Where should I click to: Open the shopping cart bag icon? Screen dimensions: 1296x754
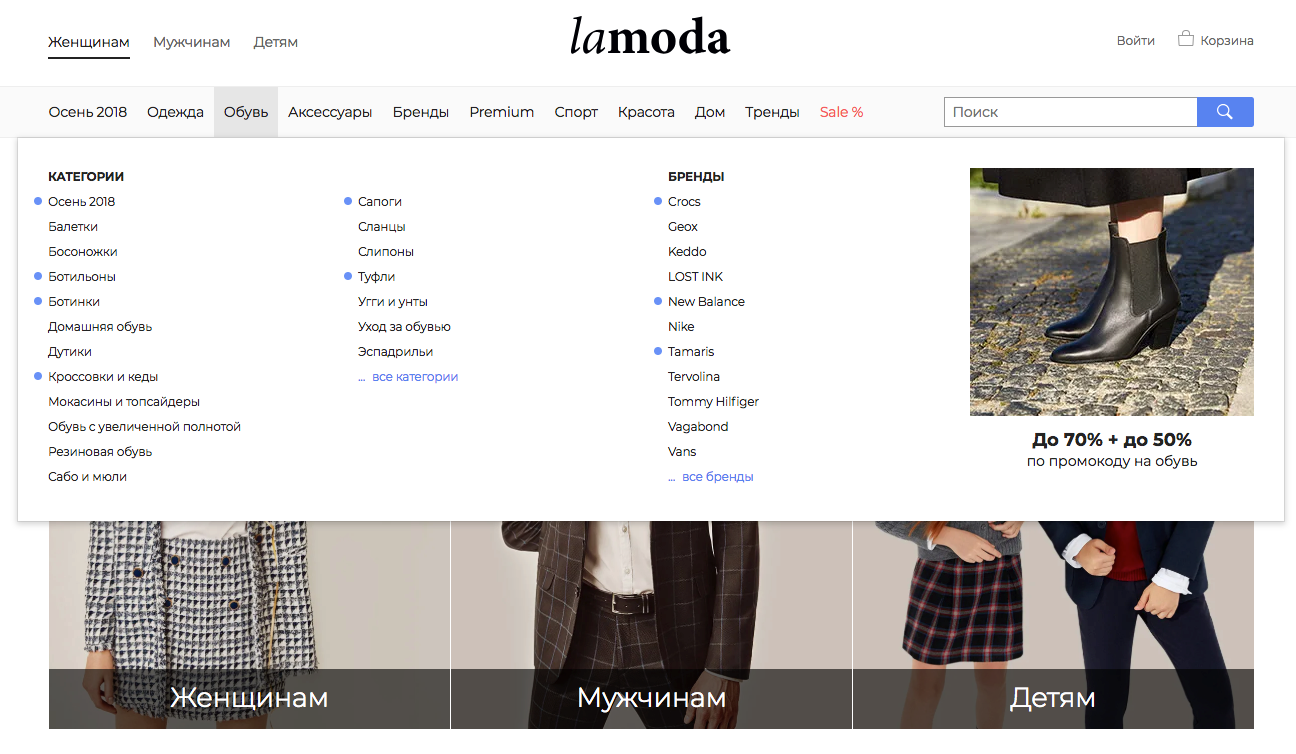click(x=1186, y=40)
